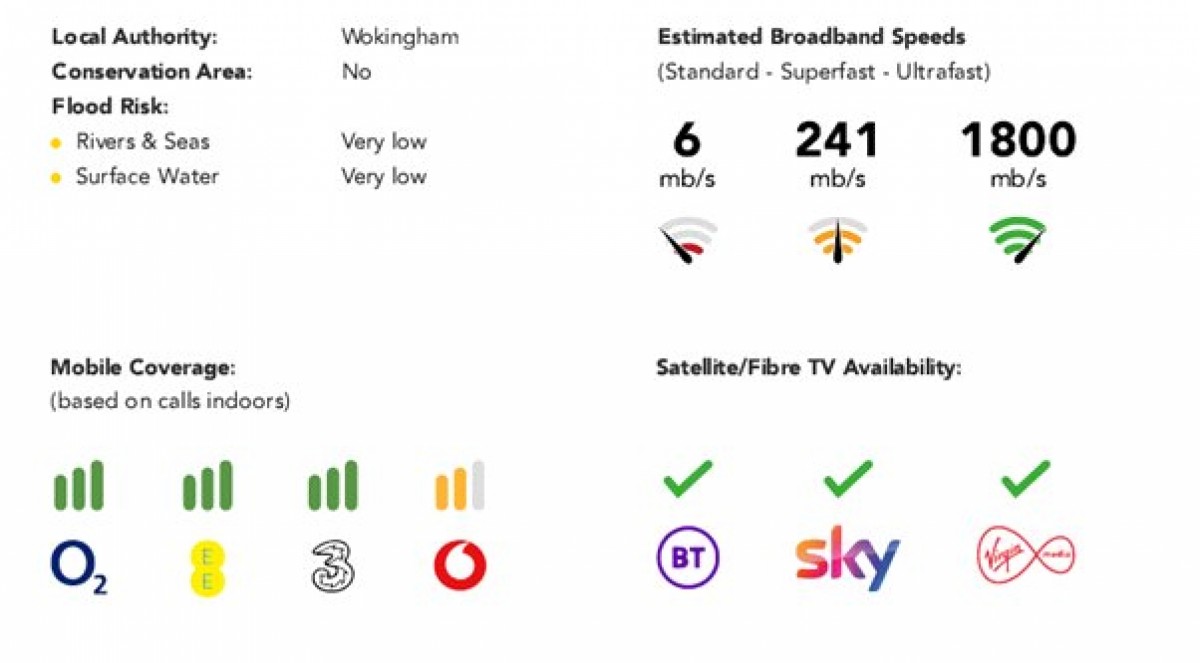Click the orange superfast wifi gauge
The image size is (1200, 663).
(837, 241)
